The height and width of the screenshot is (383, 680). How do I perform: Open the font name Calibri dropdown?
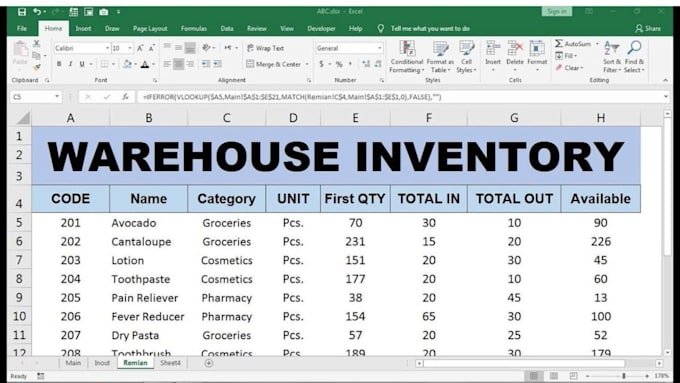[107, 48]
